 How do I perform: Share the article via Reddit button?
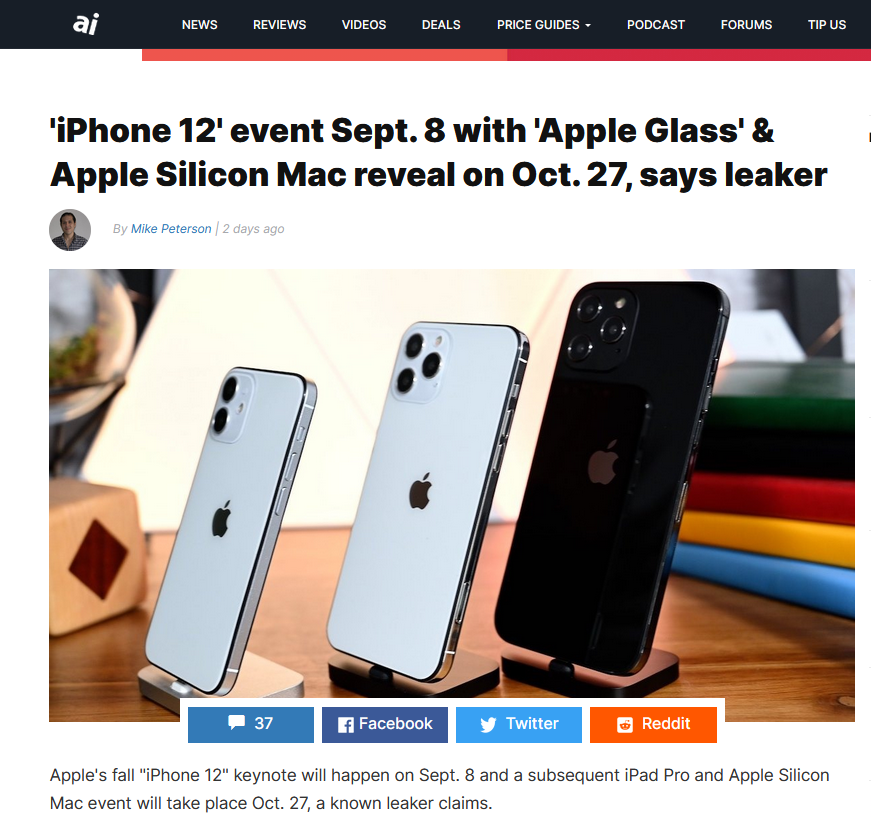pyautogui.click(x=653, y=725)
